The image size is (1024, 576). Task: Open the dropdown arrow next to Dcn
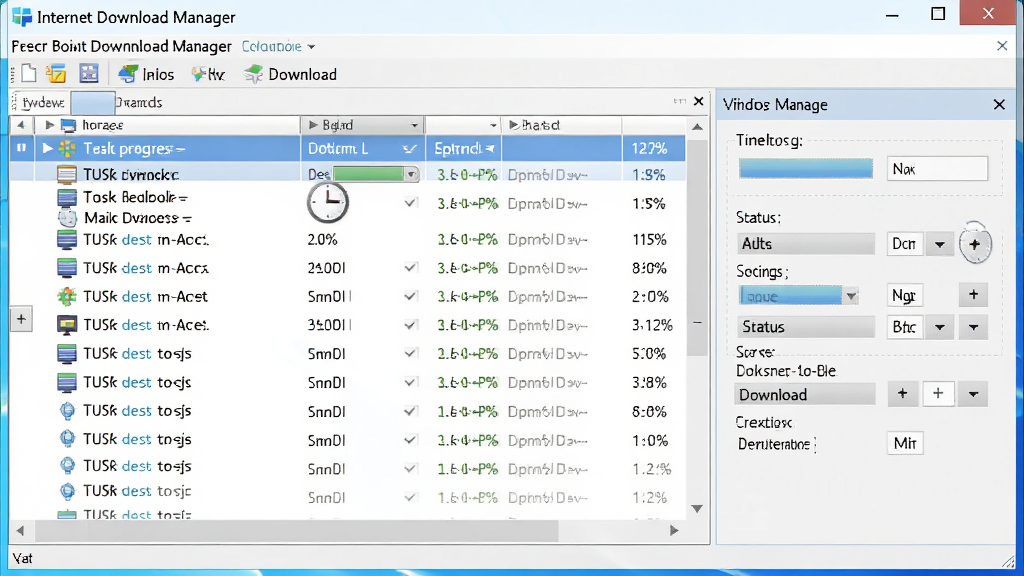(x=940, y=244)
